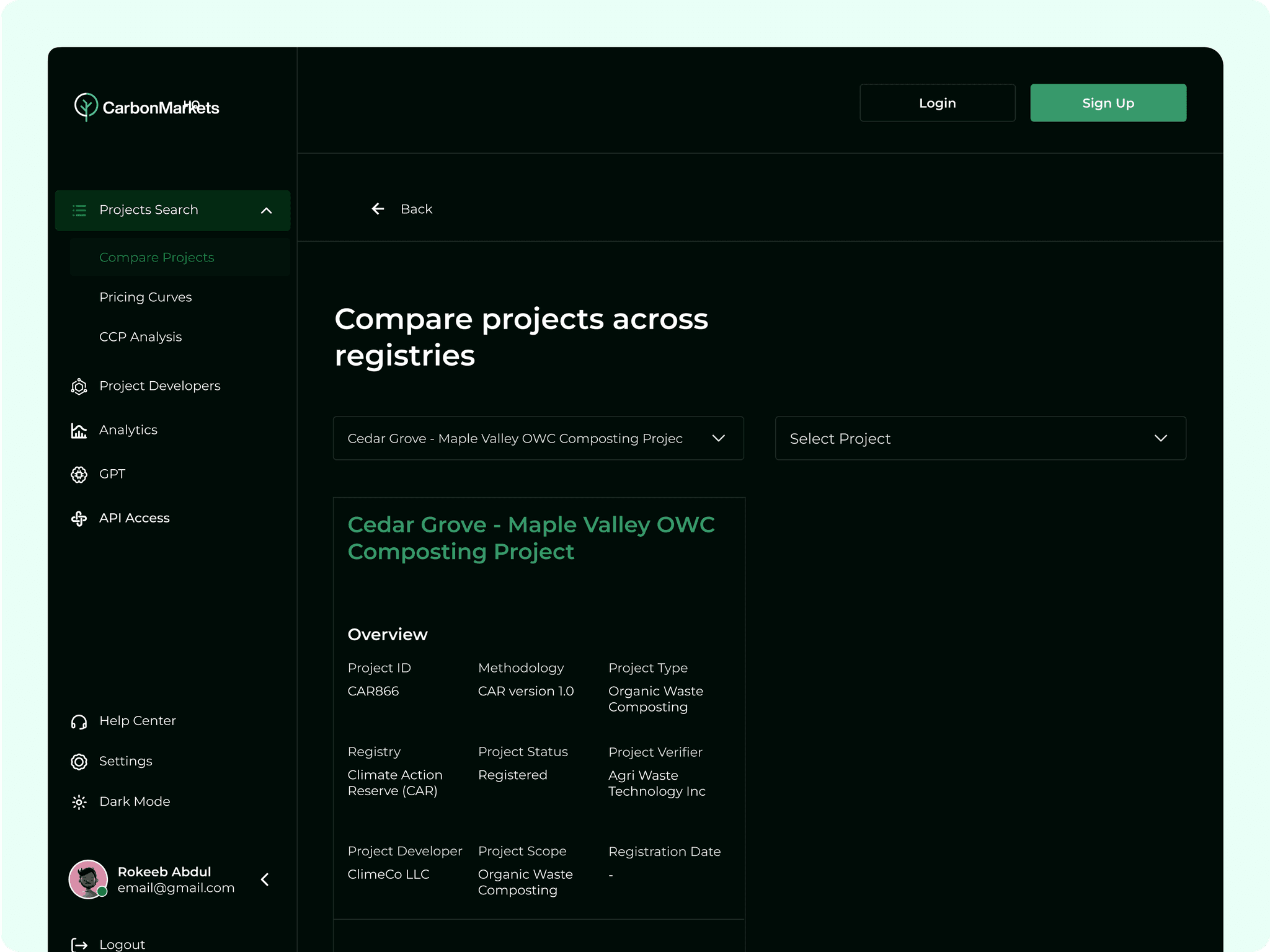This screenshot has width=1270, height=952.
Task: Click the CarbonMarkets leaf logo icon
Action: (86, 107)
